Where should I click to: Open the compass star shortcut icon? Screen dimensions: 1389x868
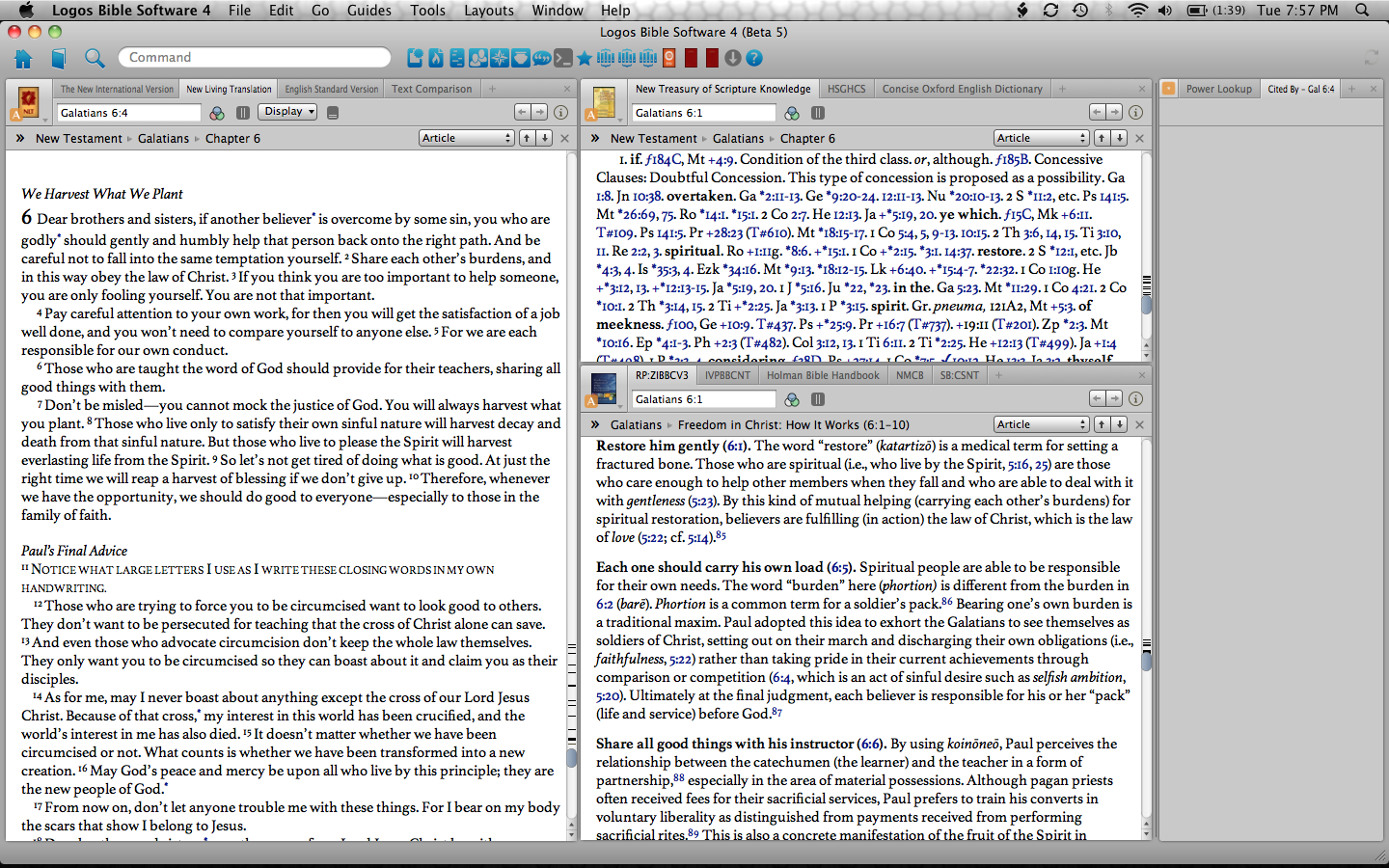pyautogui.click(x=500, y=58)
